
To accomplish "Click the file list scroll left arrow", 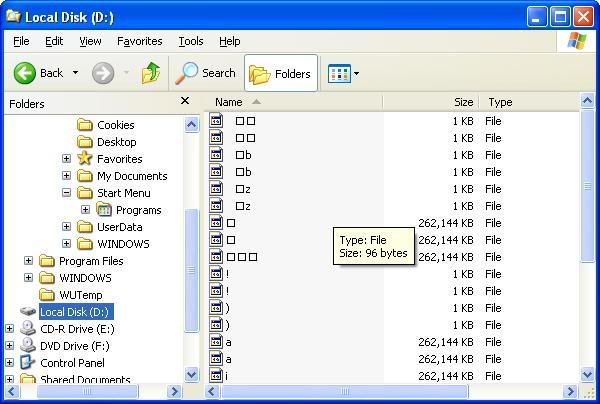I will [x=213, y=391].
